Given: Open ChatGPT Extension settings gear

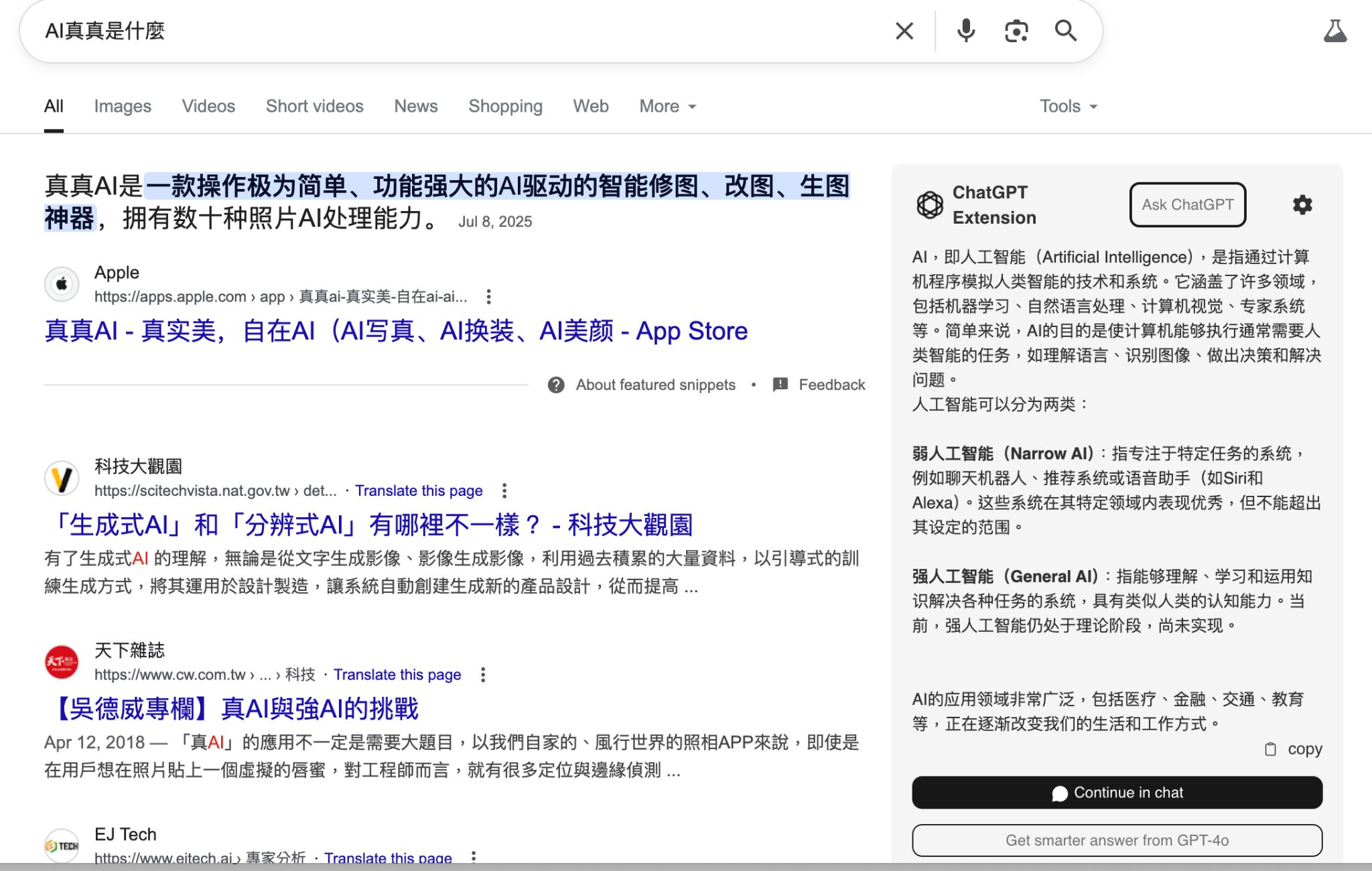Looking at the screenshot, I should coord(1302,205).
